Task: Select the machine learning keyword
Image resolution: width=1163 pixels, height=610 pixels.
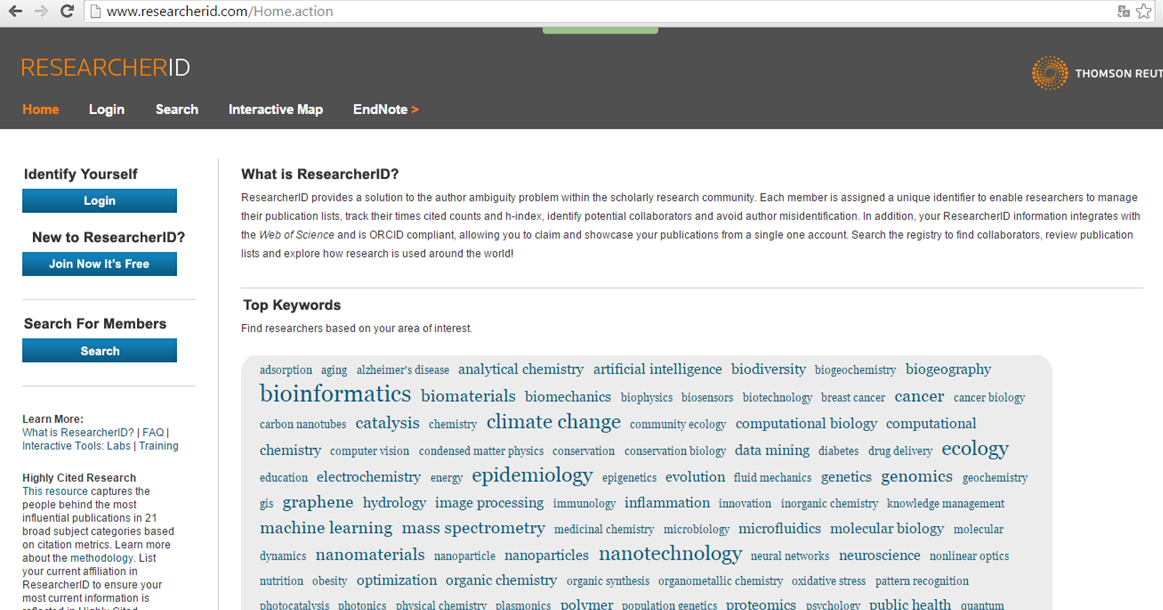Action: coord(326,528)
